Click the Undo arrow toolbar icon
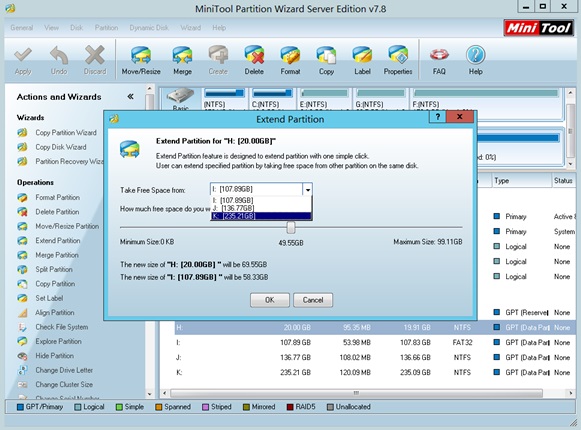 [59, 61]
